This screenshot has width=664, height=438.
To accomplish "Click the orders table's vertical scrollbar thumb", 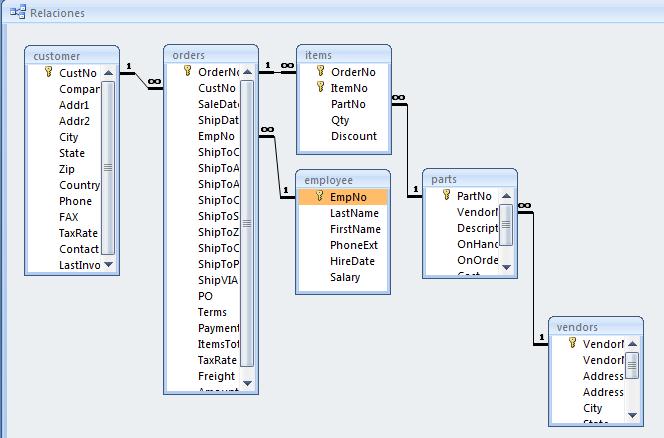I will (247, 224).
